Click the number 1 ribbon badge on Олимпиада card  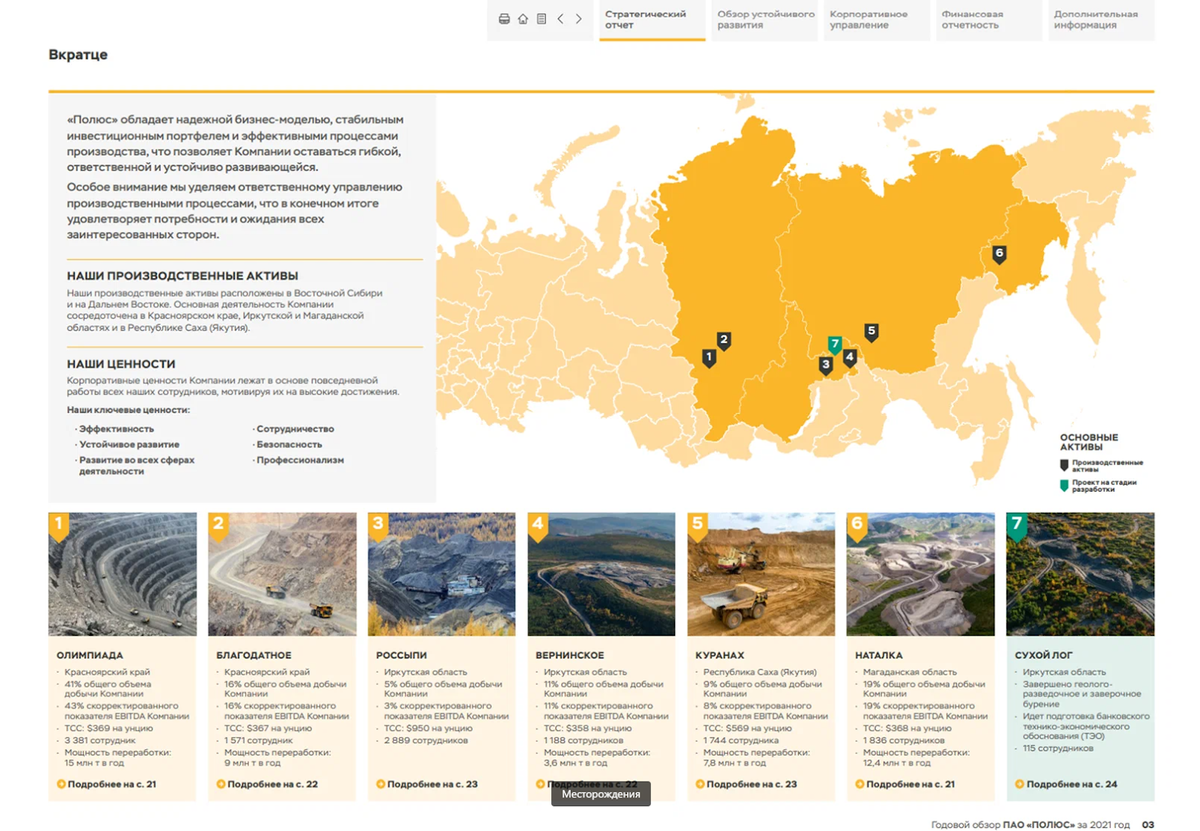[x=59, y=526]
